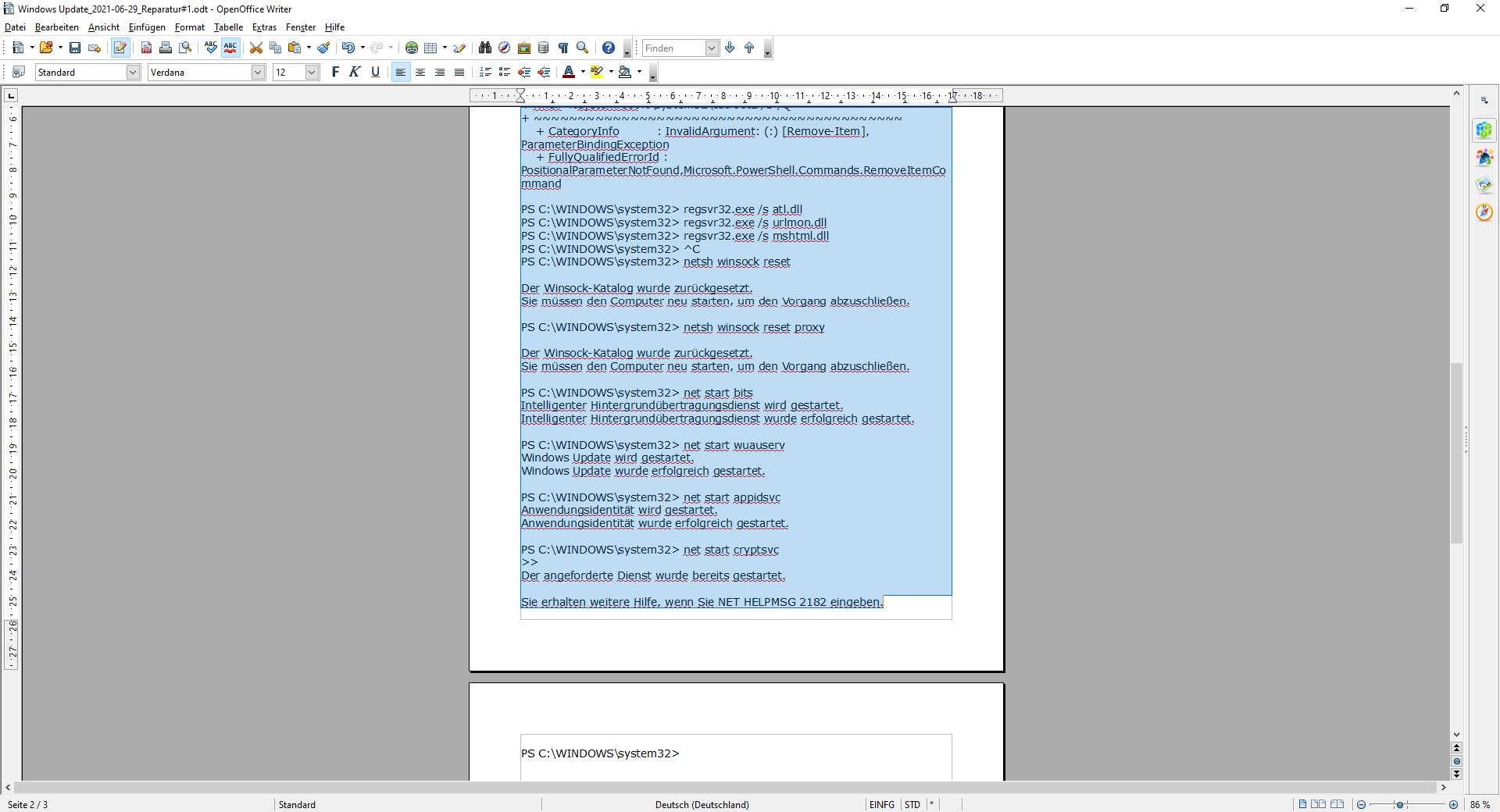This screenshot has width=1500, height=812.
Task: Toggle AutoSpellcheck red-underline ABC button
Action: tap(230, 48)
